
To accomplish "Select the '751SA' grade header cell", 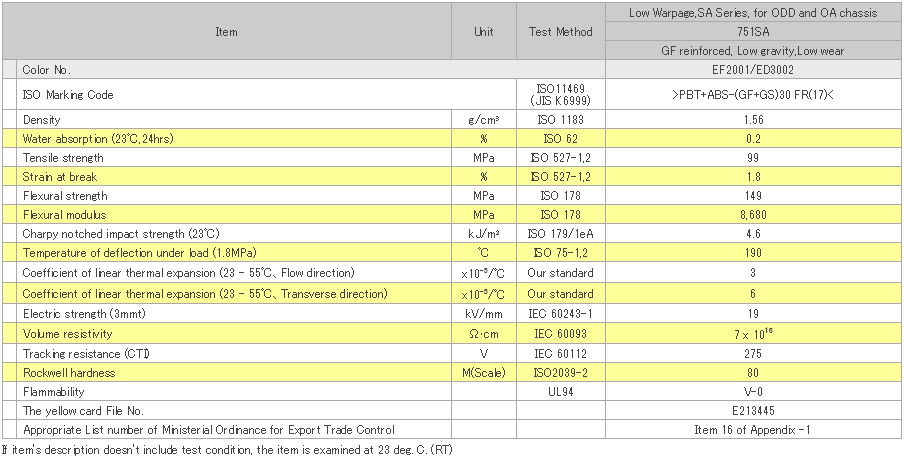I will [753, 31].
